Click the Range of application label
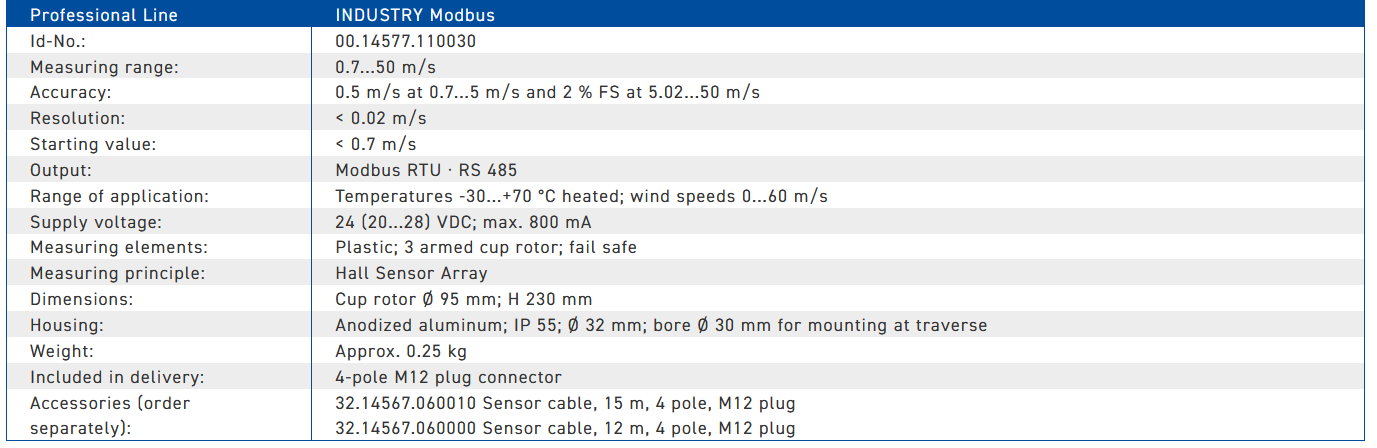Screen dimensions: 1377x448 119,196
